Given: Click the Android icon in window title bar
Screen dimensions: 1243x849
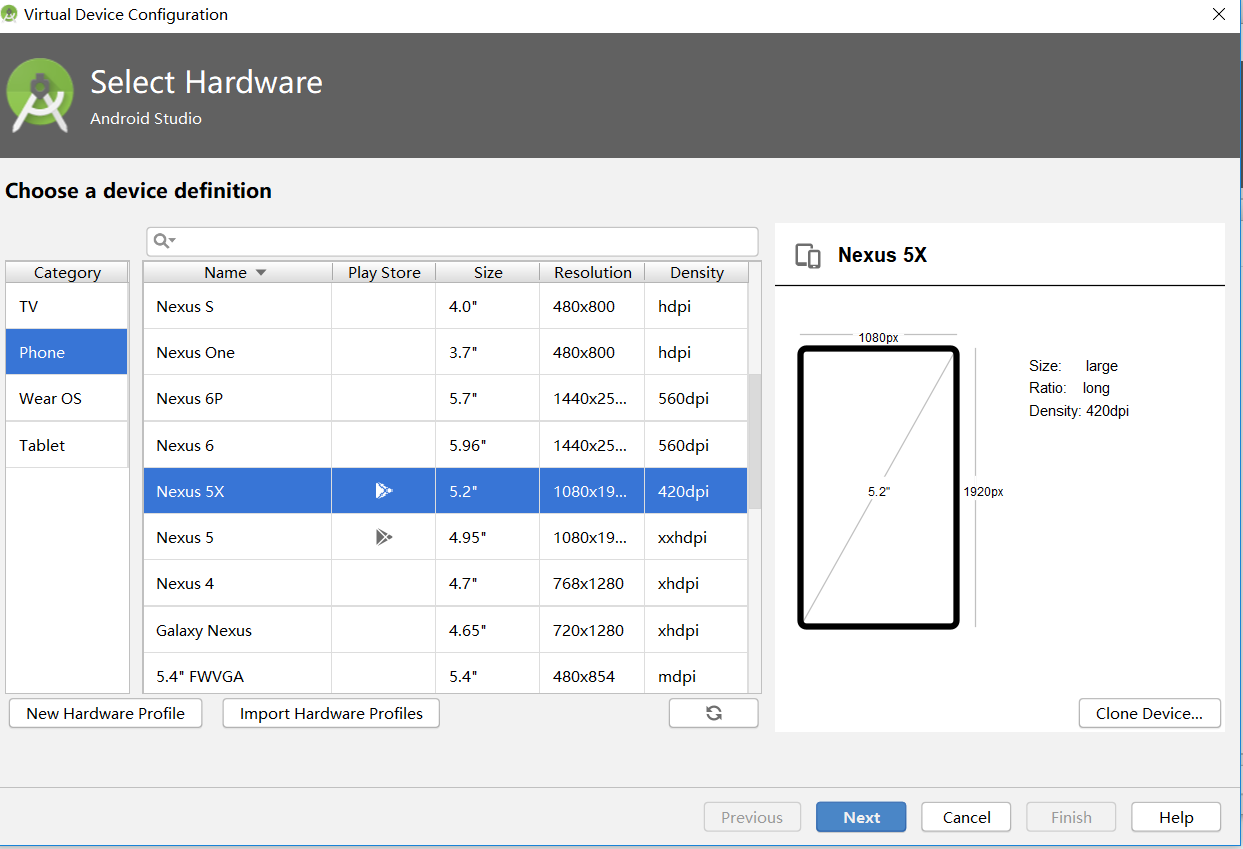Looking at the screenshot, I should pos(10,14).
